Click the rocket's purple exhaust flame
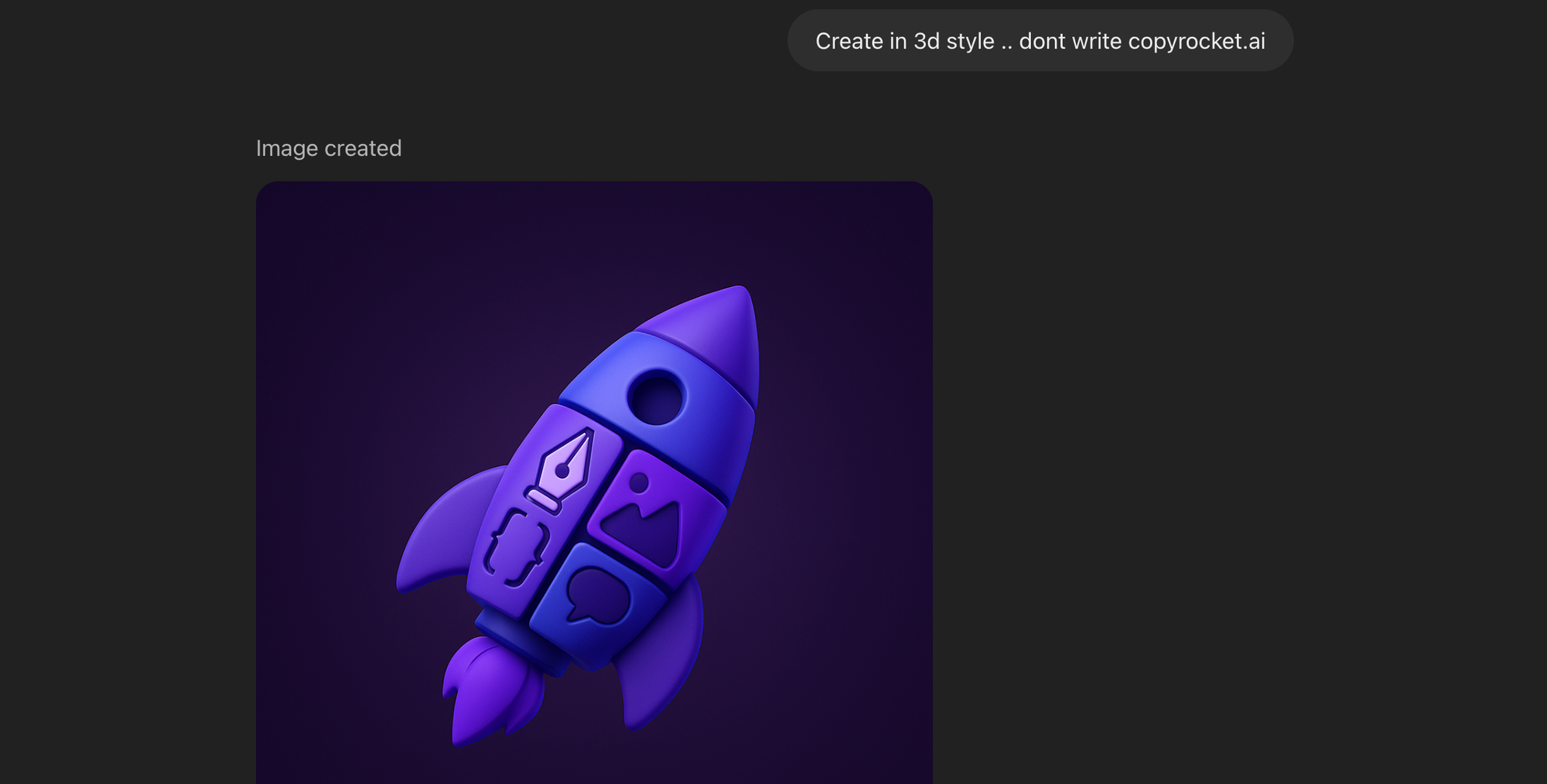Image resolution: width=1547 pixels, height=784 pixels. click(x=489, y=690)
